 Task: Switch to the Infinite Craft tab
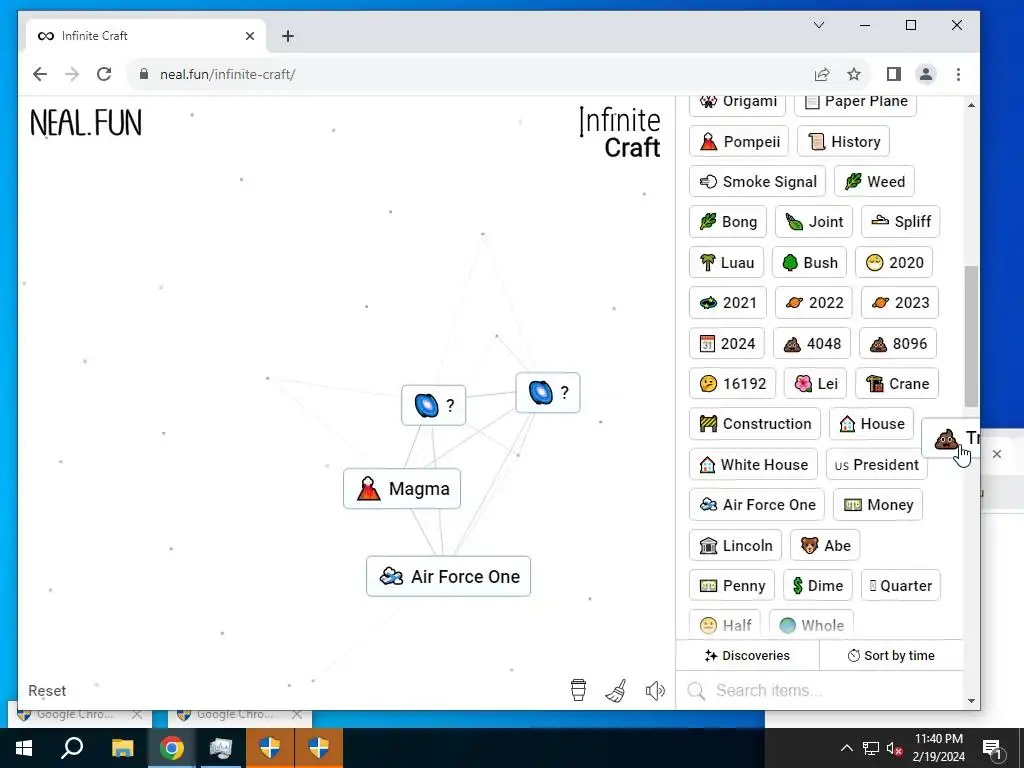146,36
